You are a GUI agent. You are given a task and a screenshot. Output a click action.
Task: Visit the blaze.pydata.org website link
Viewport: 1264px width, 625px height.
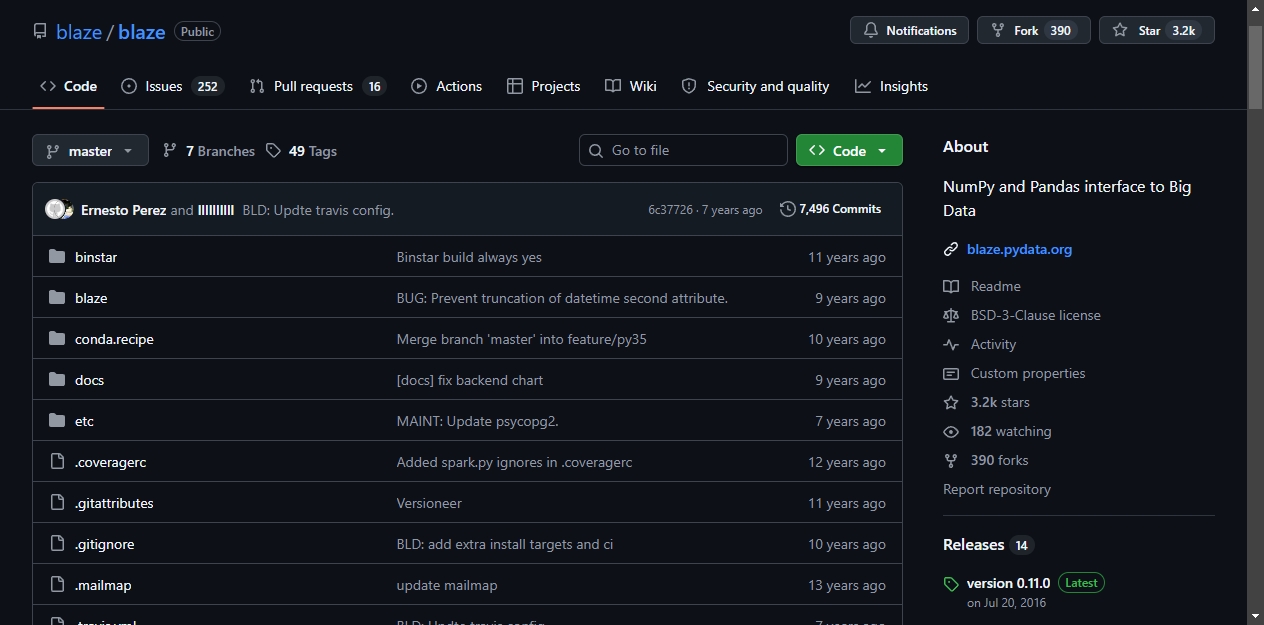(x=1019, y=249)
